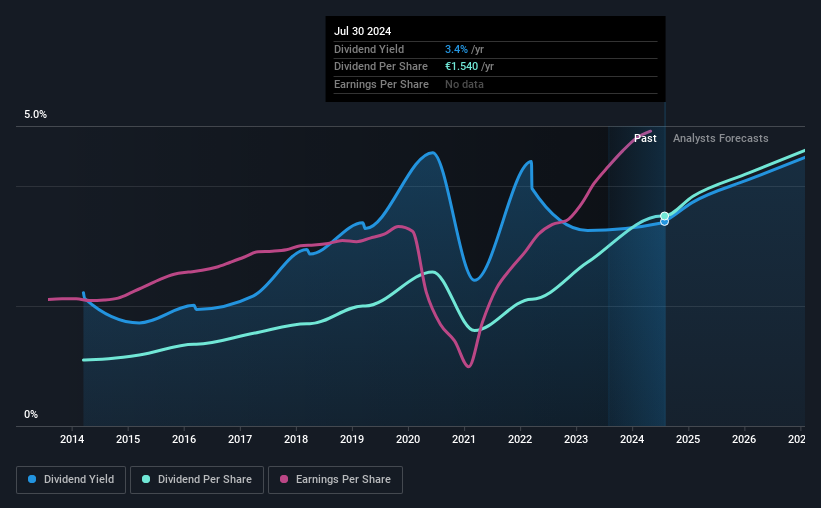Click the blue data point marker on chart

pos(664,222)
